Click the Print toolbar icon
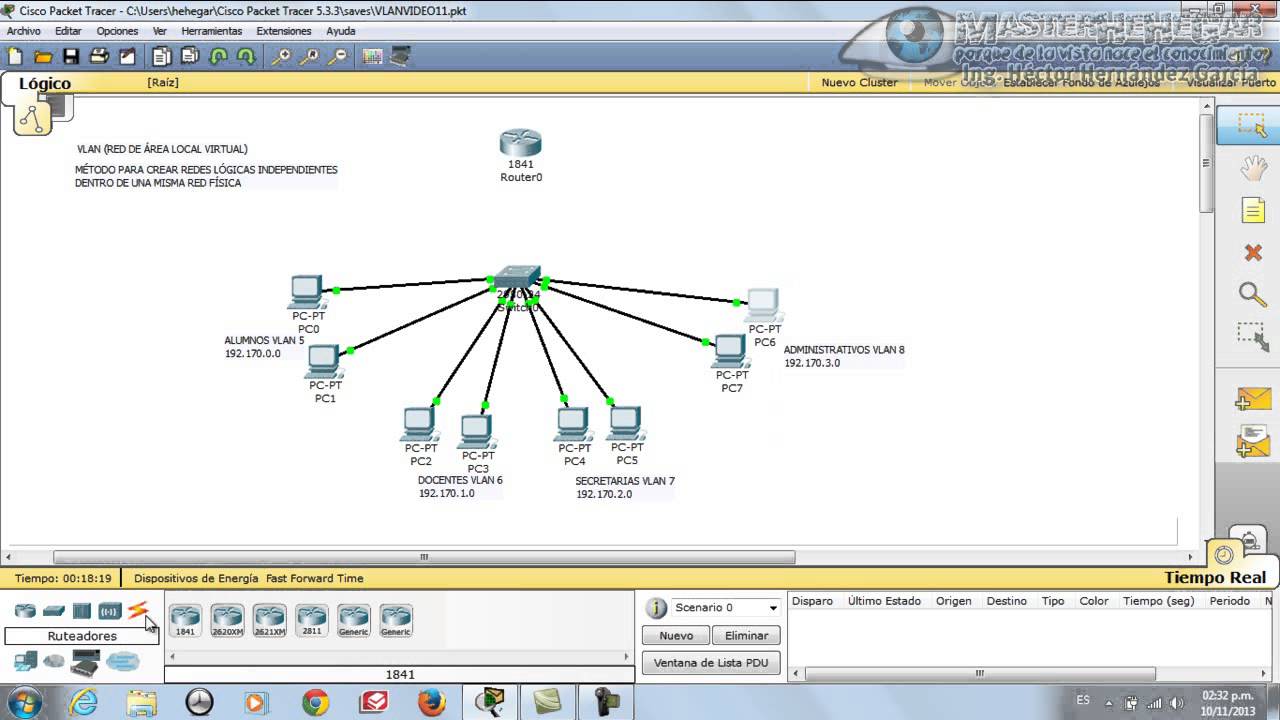Screen dimensions: 1280x720 [99, 56]
